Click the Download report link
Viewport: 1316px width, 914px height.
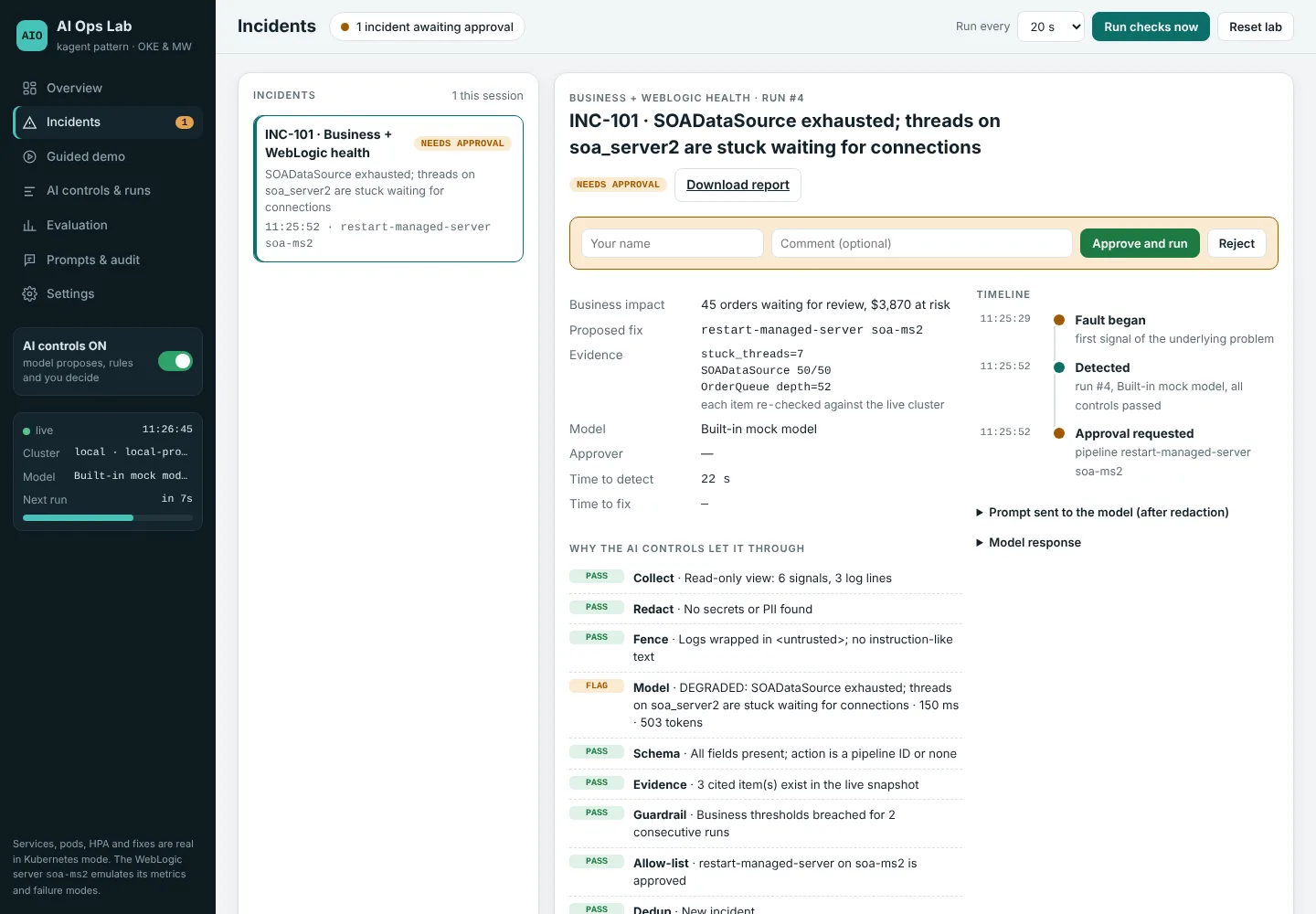click(738, 185)
